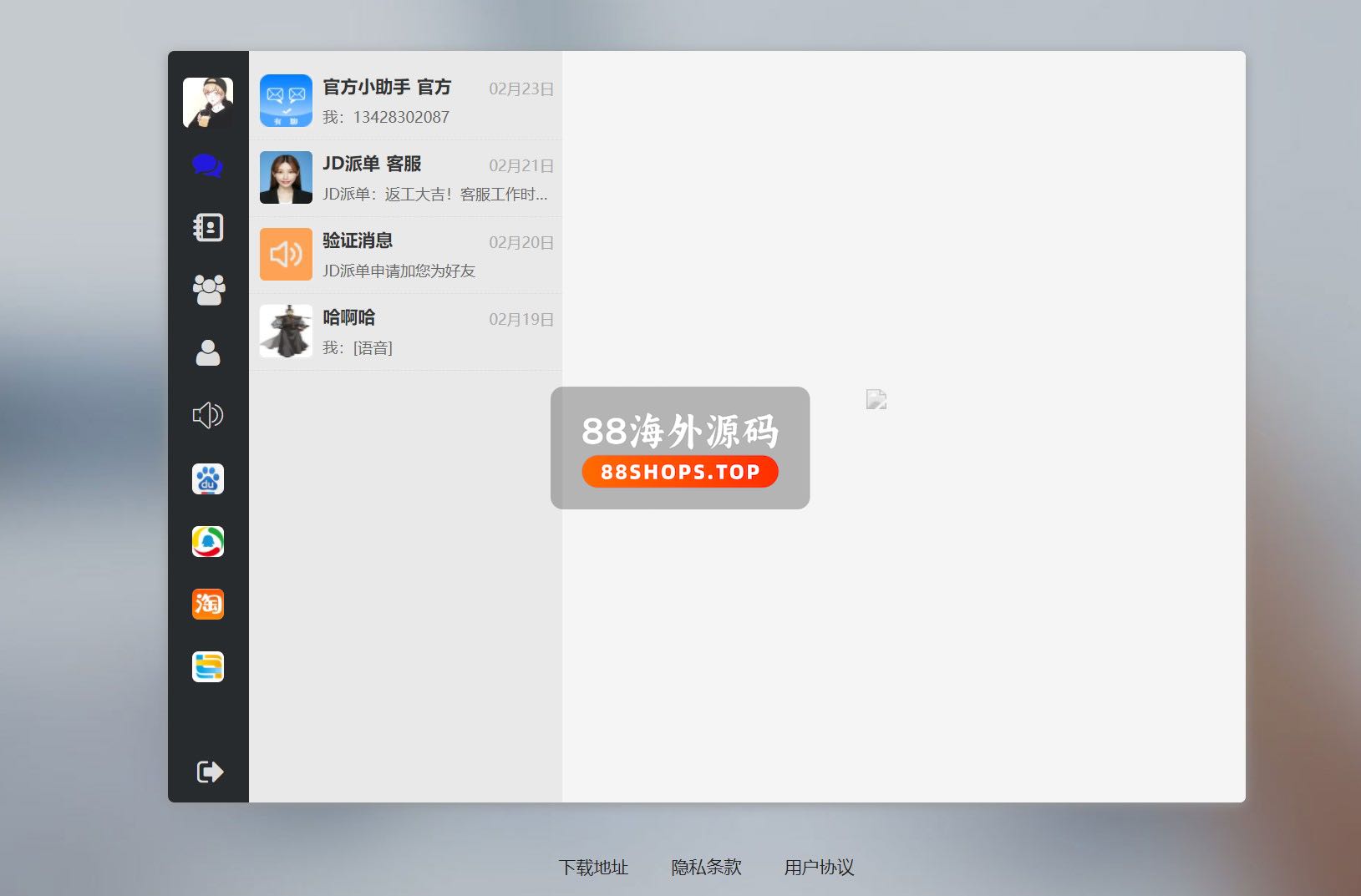Open the 哈啊哈 conversation

click(405, 332)
